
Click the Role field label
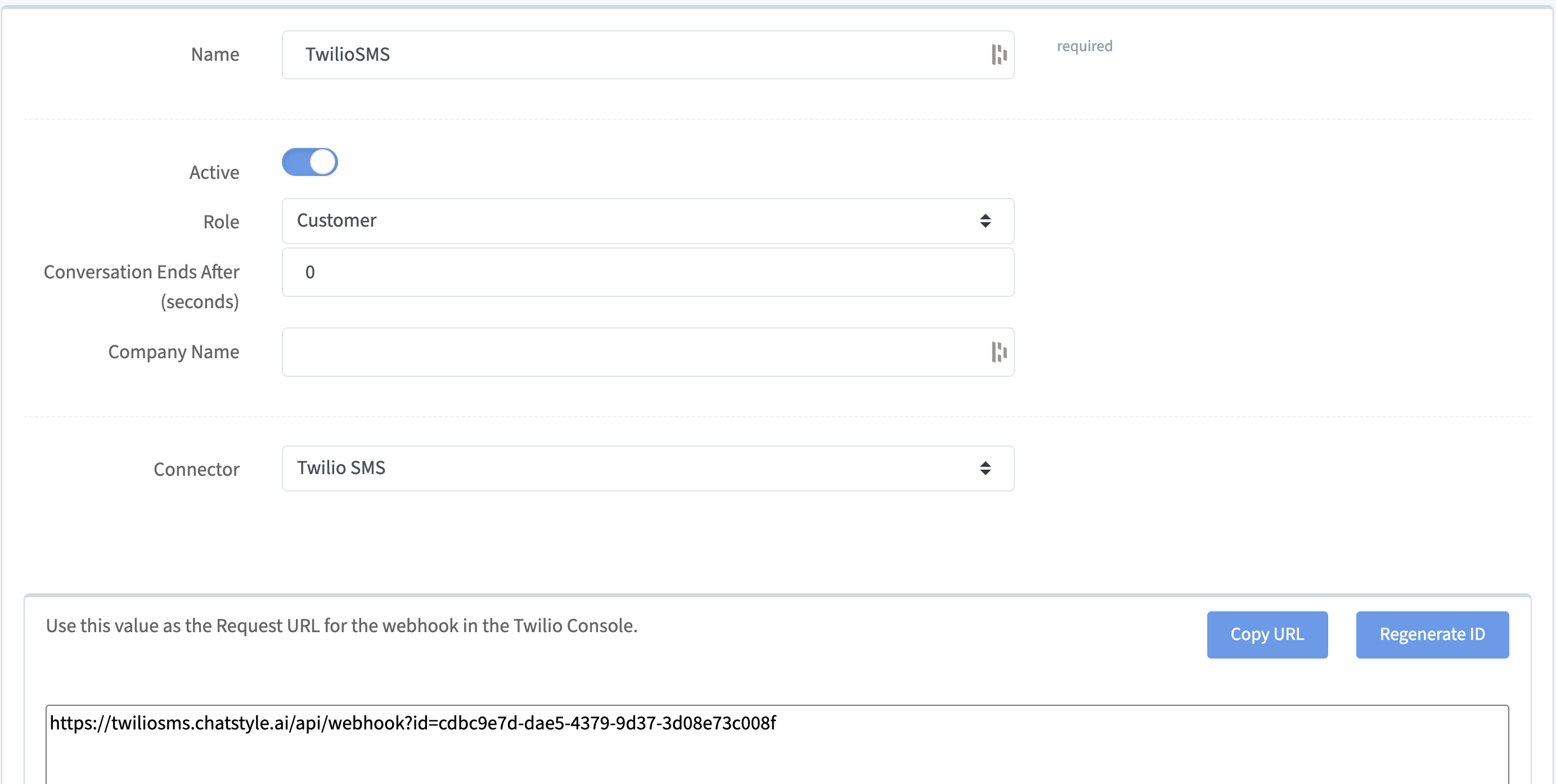coord(221,222)
